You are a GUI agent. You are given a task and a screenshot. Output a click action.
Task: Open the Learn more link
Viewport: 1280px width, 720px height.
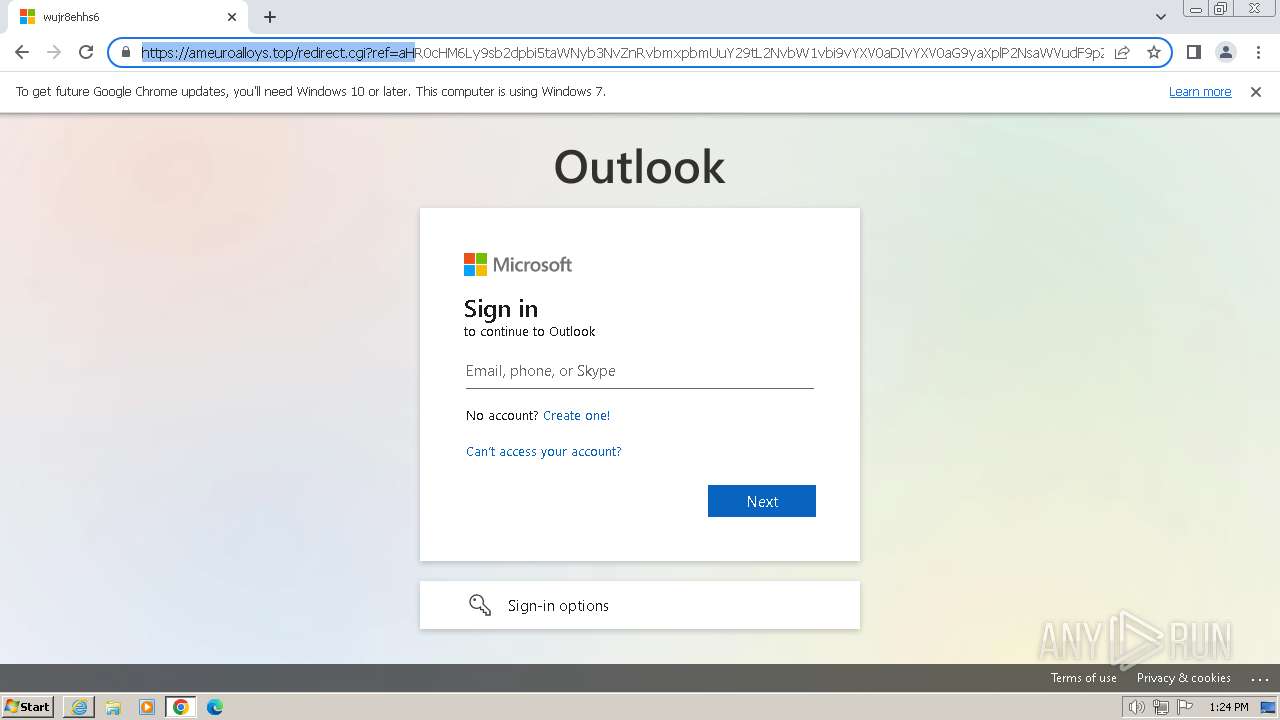click(x=1200, y=92)
